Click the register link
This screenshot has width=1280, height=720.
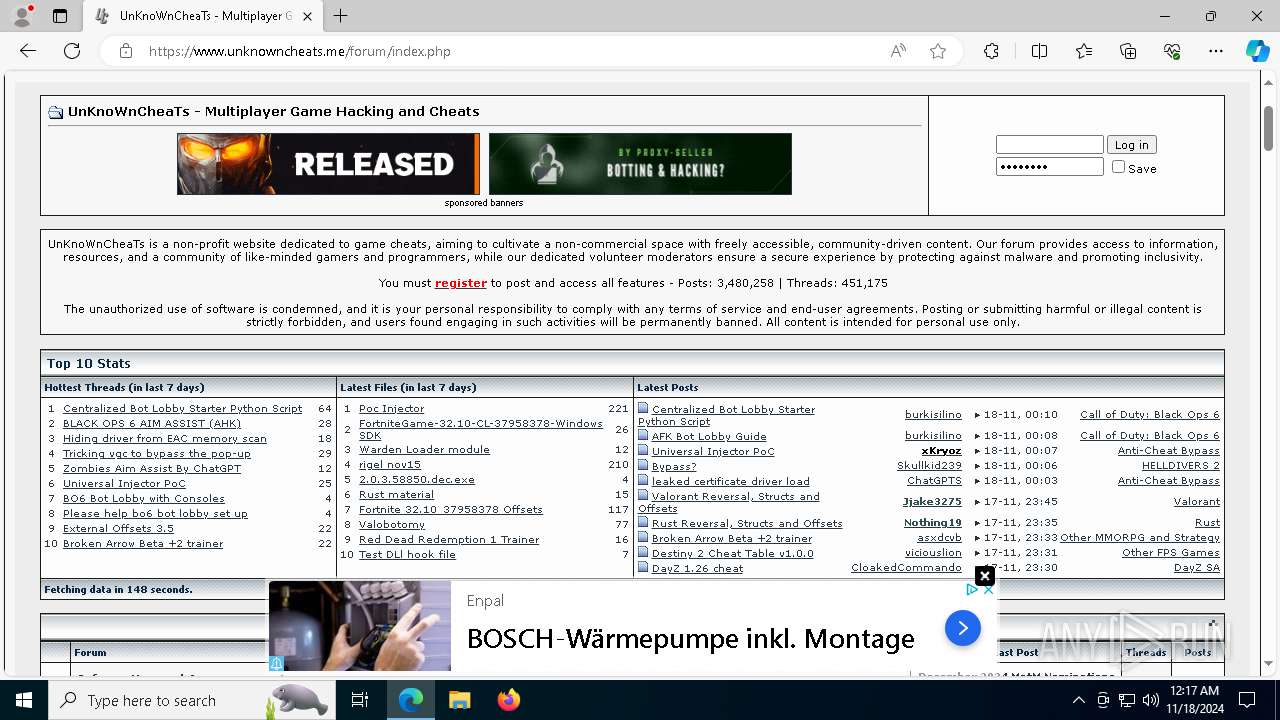click(461, 283)
